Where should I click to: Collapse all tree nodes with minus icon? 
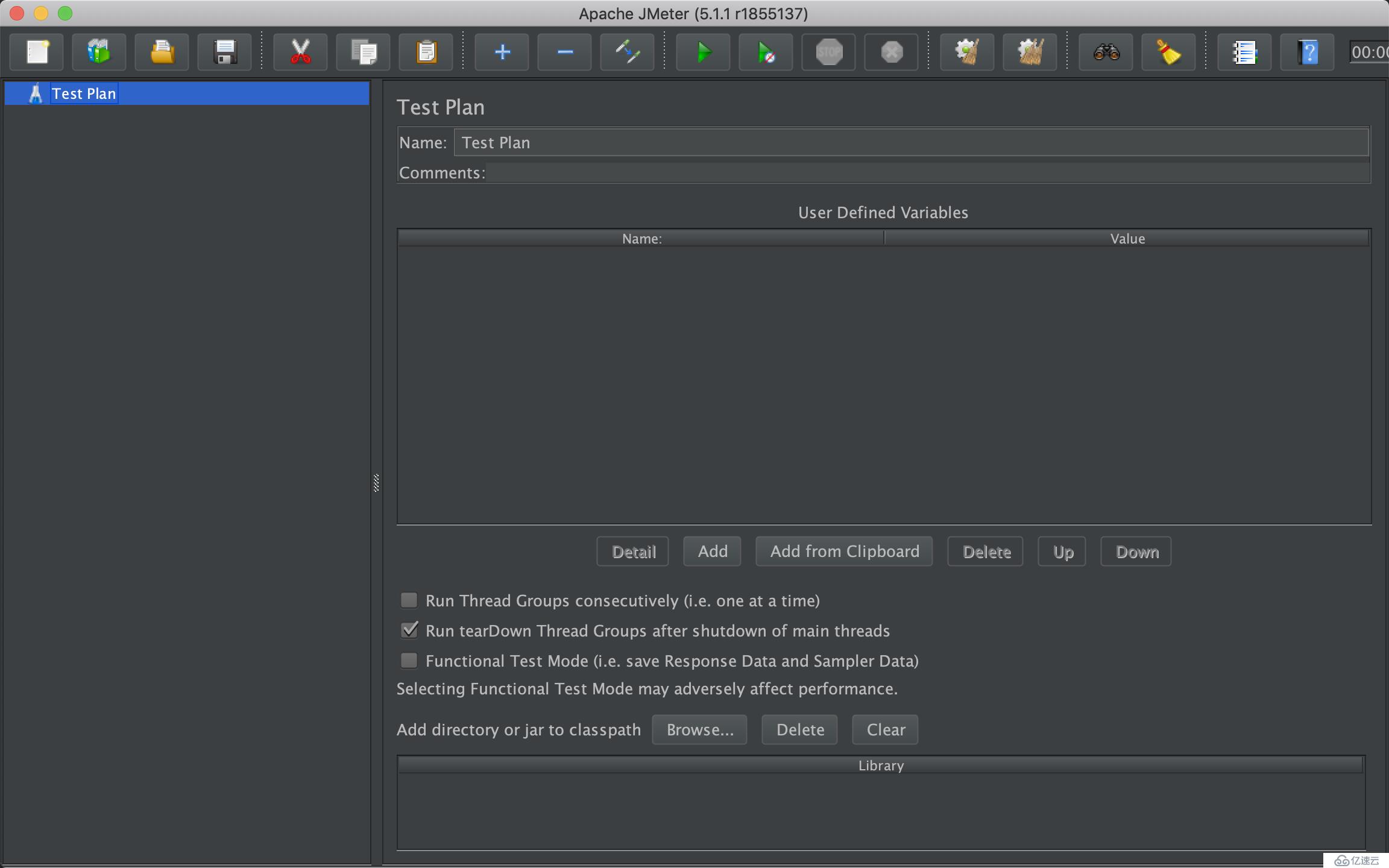pos(564,52)
